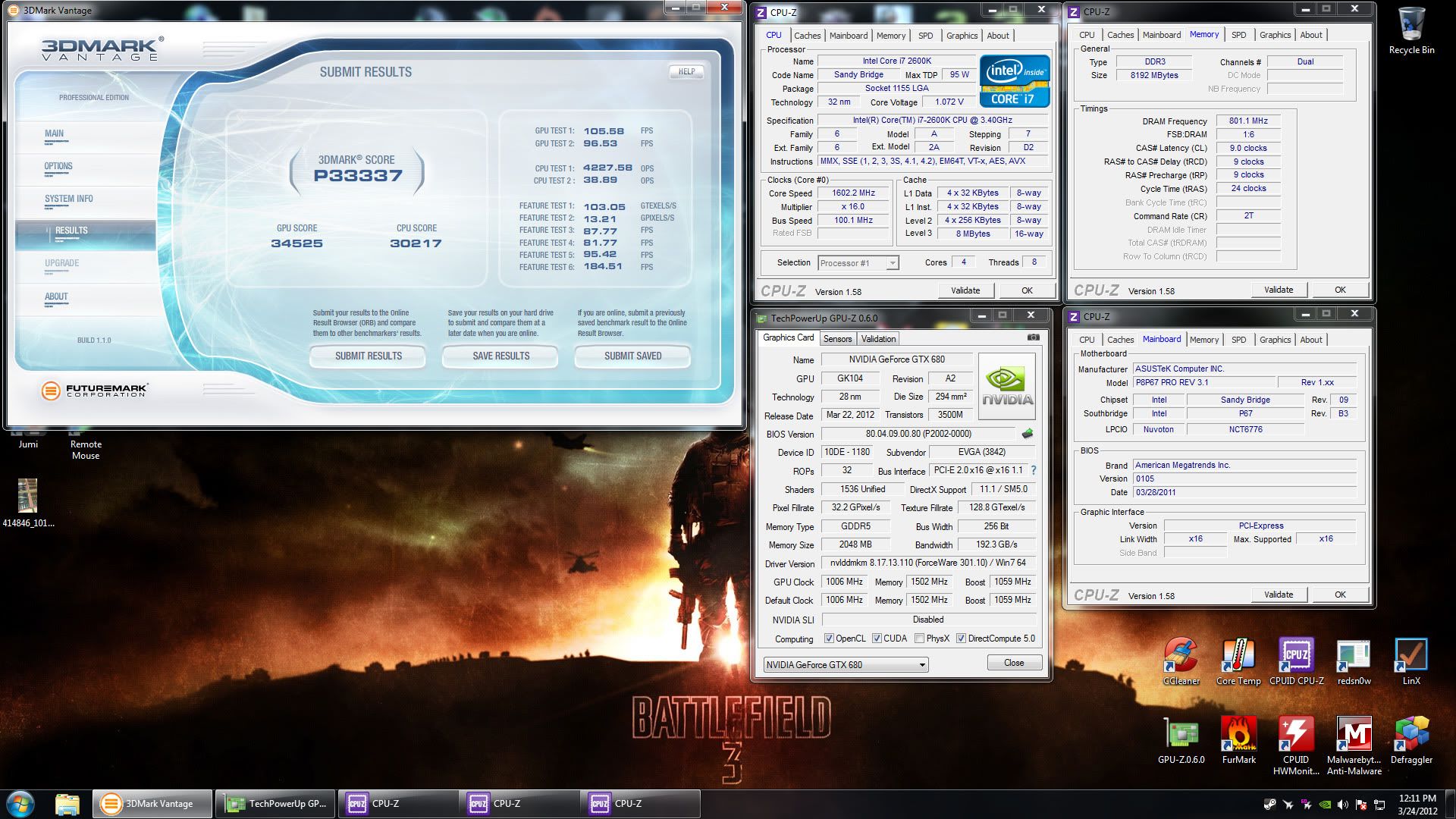
Task: Click the BIOS save icon in GPU-Z
Action: (1028, 434)
